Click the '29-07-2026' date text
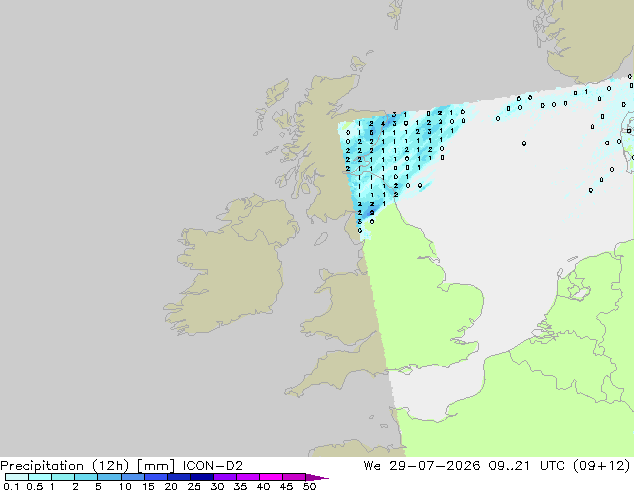634x490 pixels. coord(434,466)
